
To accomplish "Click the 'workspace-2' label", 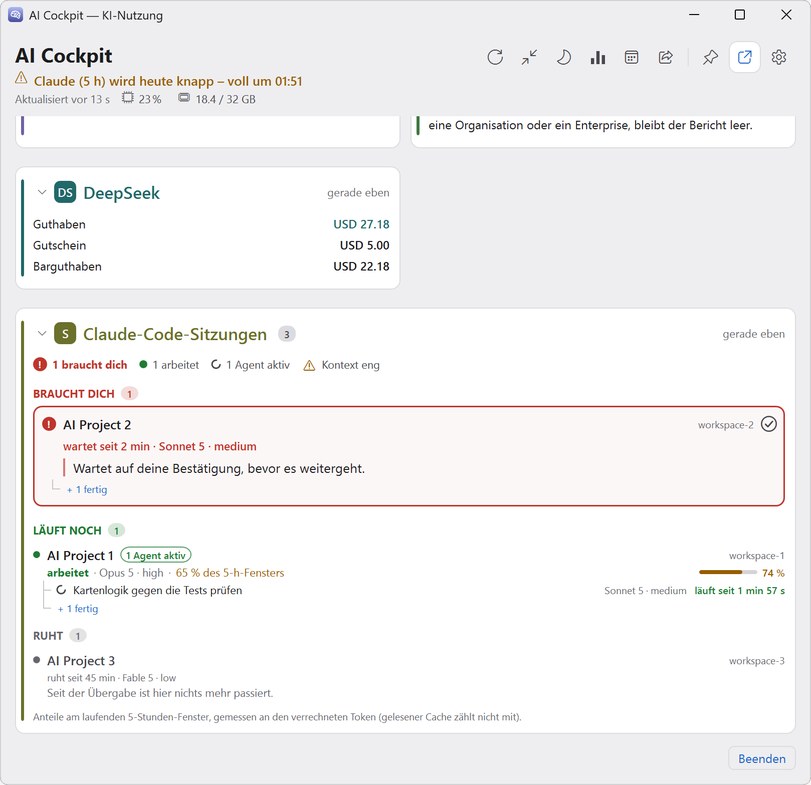I will pos(726,425).
